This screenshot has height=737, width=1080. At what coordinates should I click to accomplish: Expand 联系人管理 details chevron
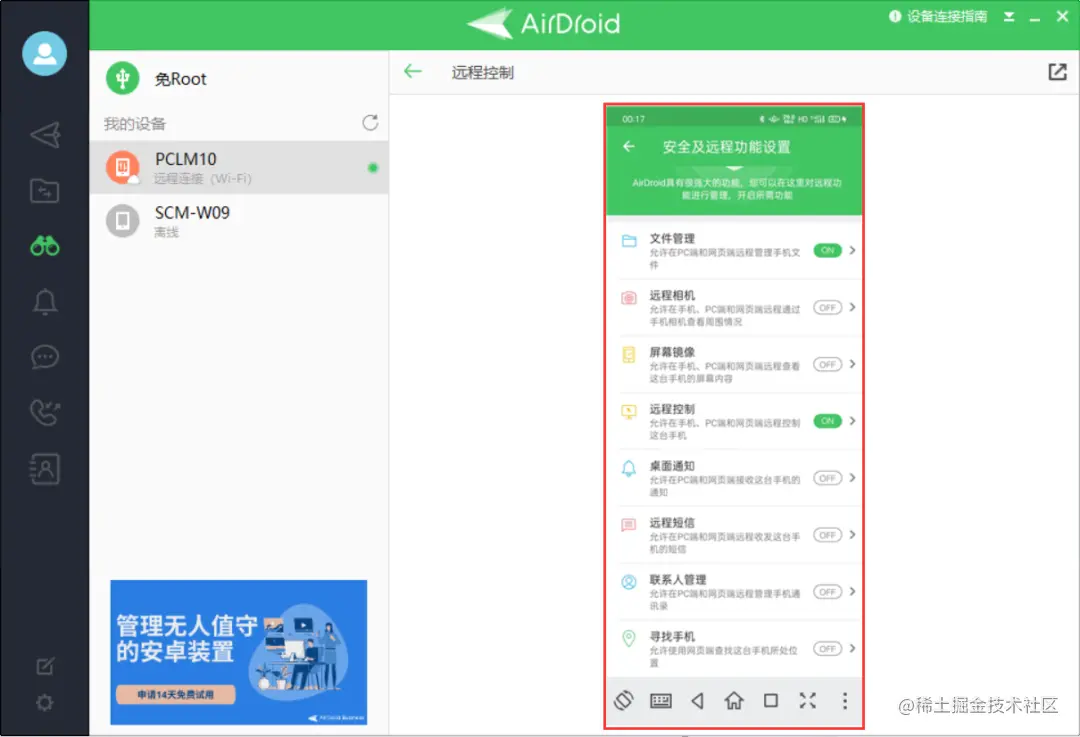tap(853, 591)
